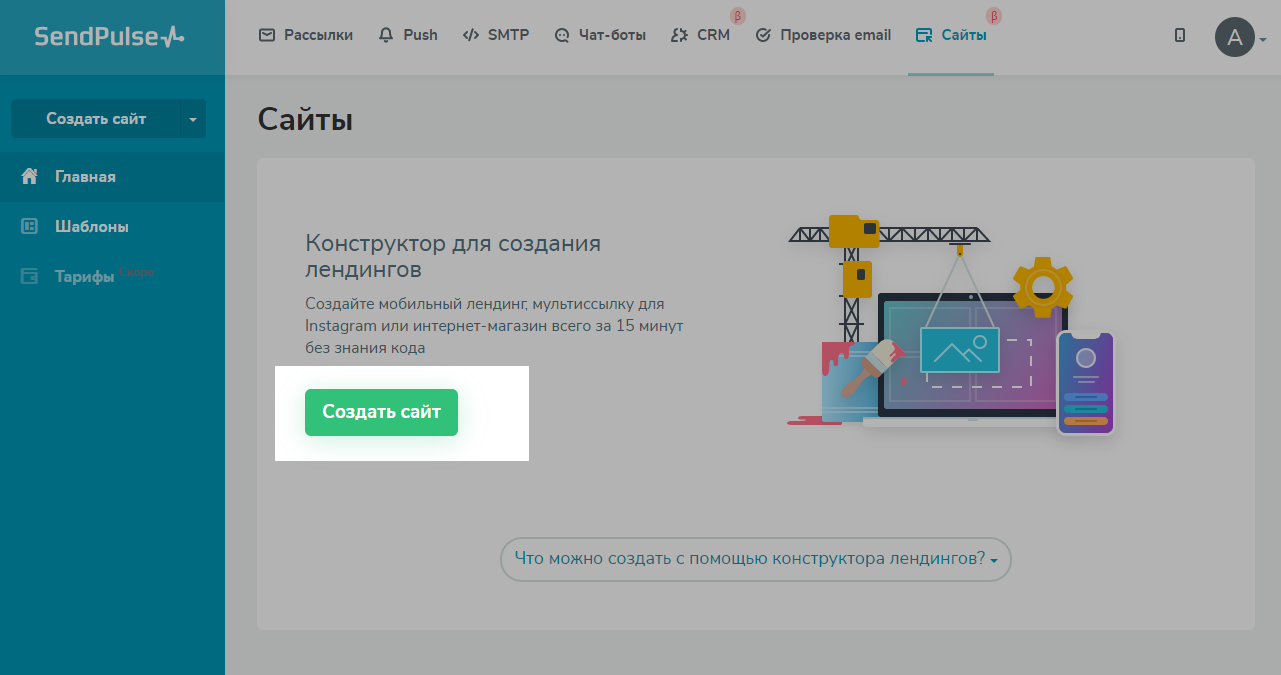1281x675 pixels.
Task: Click the SendPulse logo
Action: [x=110, y=37]
